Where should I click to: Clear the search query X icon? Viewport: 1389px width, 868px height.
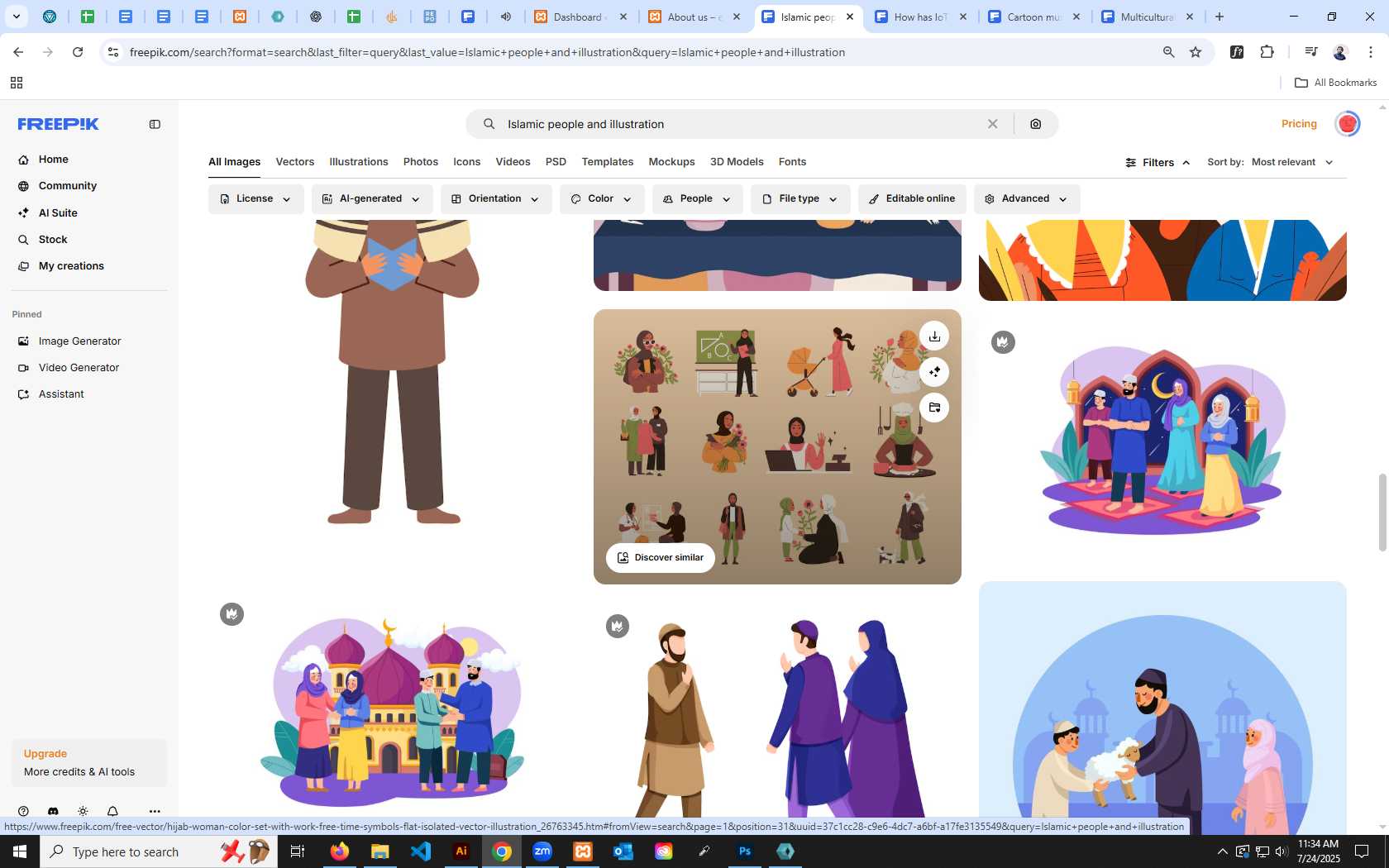coord(992,124)
